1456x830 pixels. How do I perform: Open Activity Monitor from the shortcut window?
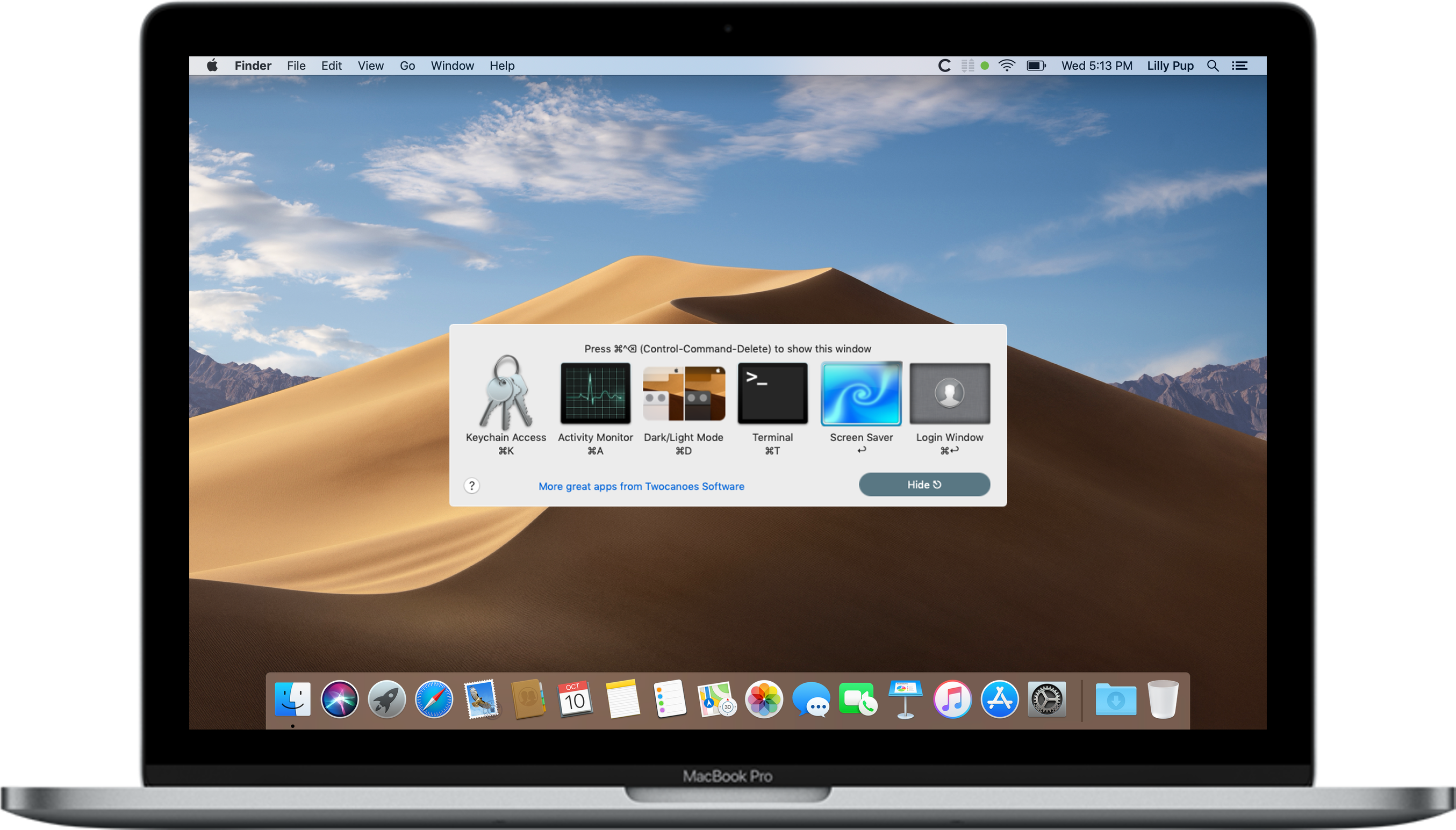pyautogui.click(x=596, y=393)
